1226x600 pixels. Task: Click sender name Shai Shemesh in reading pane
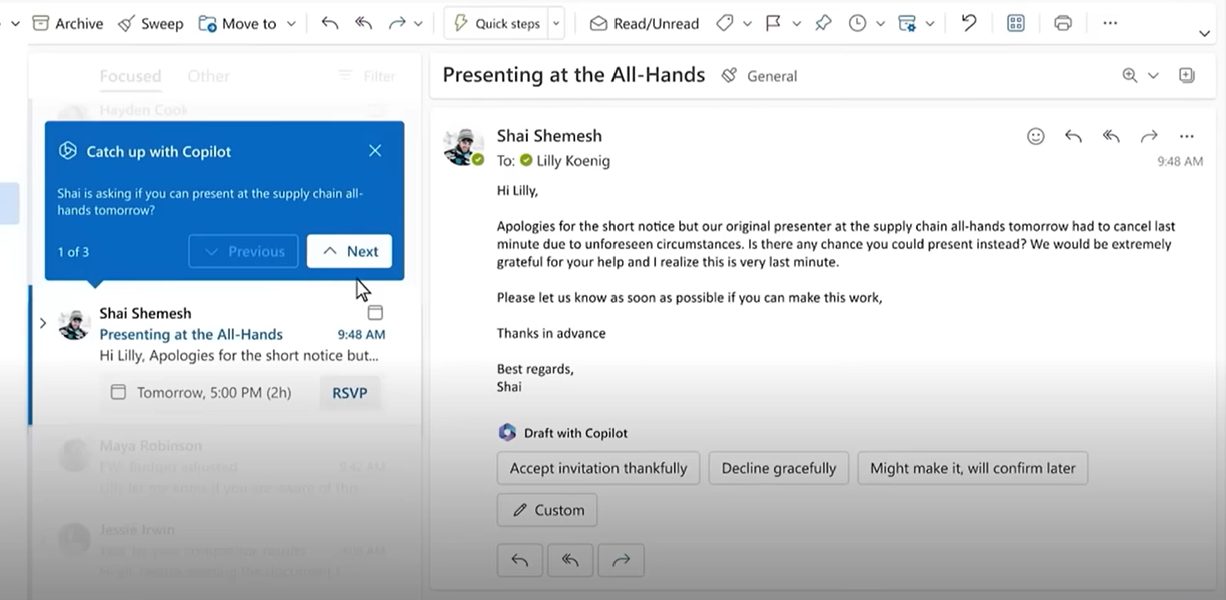[549, 136]
